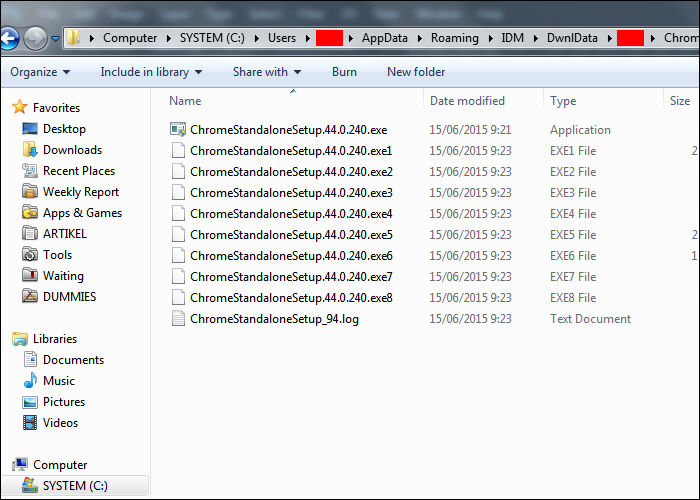Expand the arrow after Roaming breadcrumb
The image size is (700, 500).
tap(491, 38)
